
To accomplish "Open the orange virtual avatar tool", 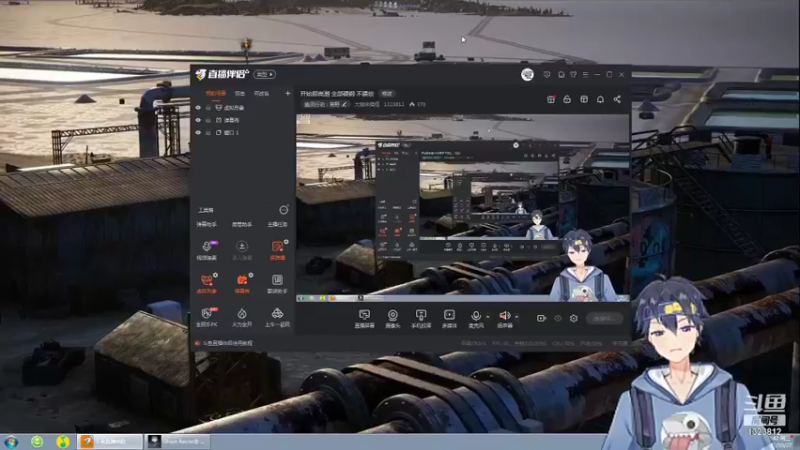I will (x=207, y=283).
